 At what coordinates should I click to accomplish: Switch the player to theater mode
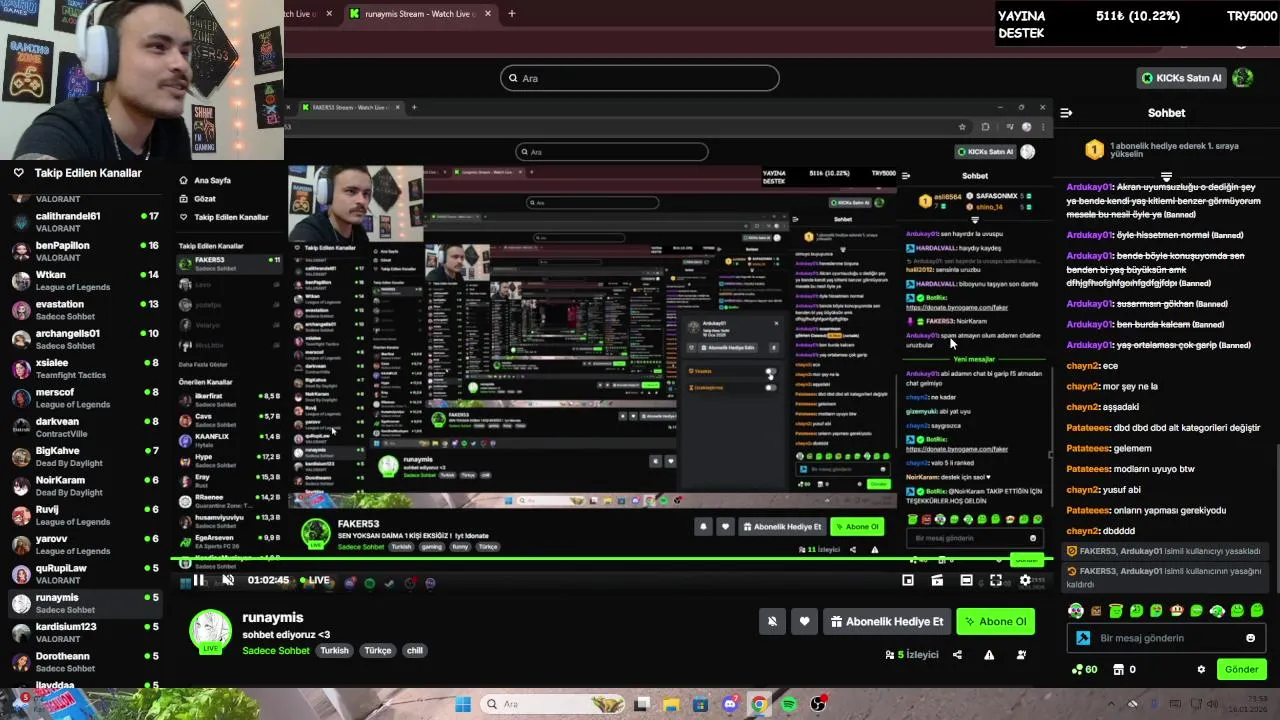coord(966,581)
